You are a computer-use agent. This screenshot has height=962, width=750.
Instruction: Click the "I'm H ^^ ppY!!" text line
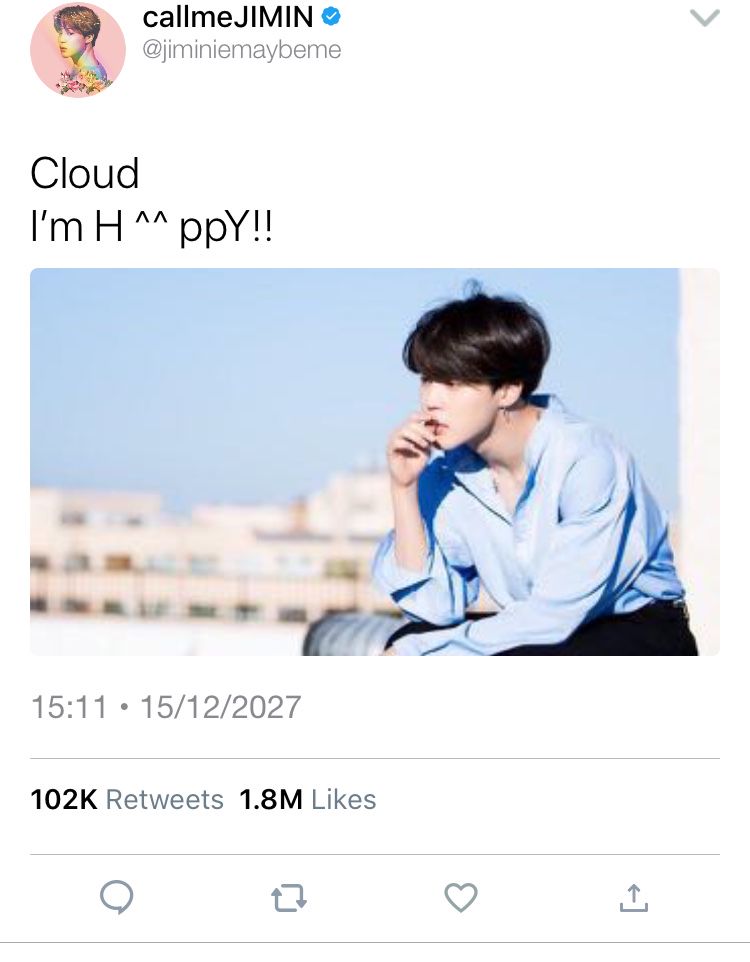point(151,228)
